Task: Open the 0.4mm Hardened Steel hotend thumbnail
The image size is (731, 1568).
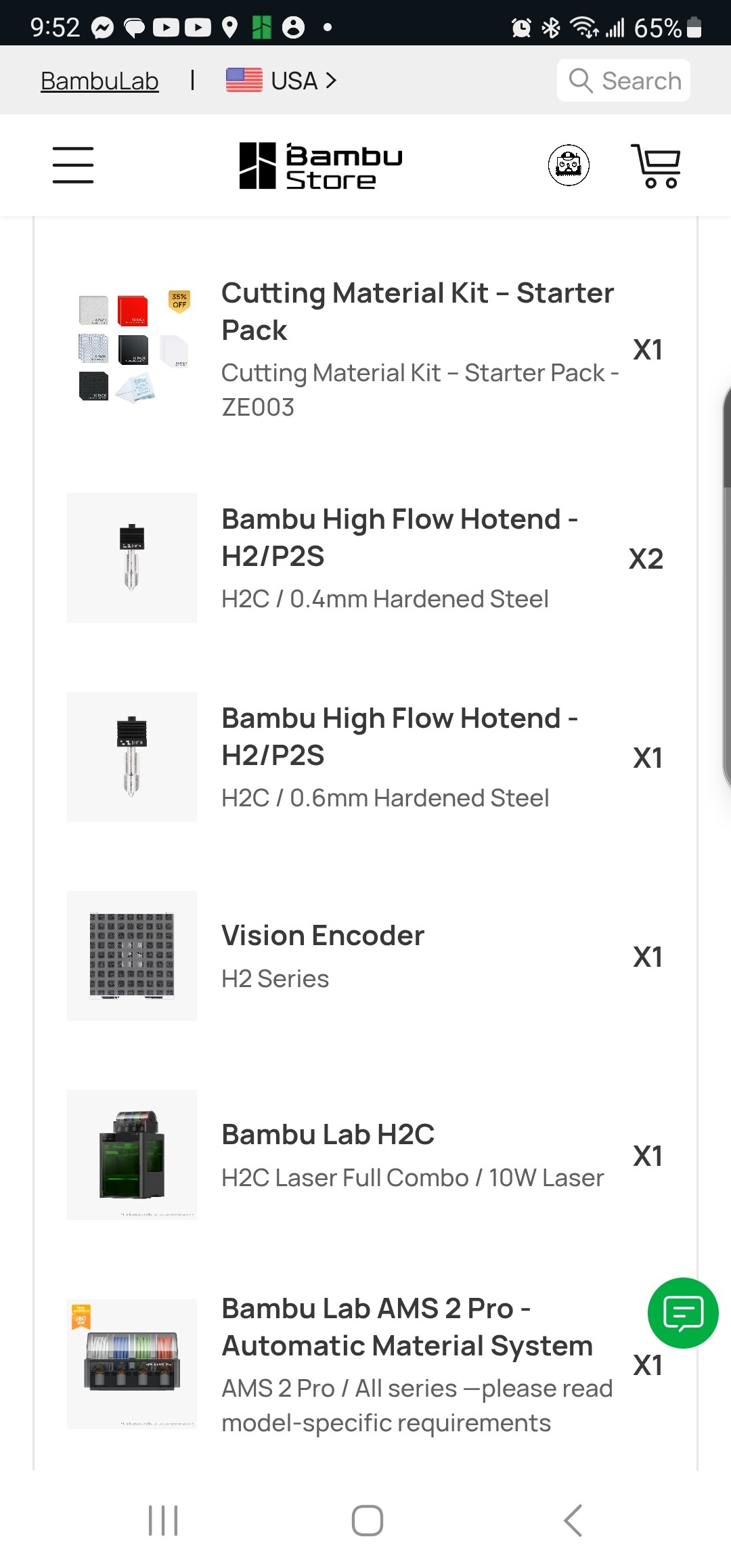Action: coord(132,558)
